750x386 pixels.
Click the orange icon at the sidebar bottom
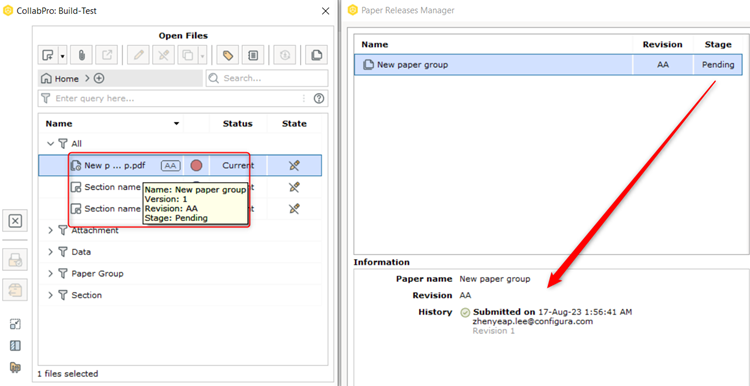(x=15, y=367)
